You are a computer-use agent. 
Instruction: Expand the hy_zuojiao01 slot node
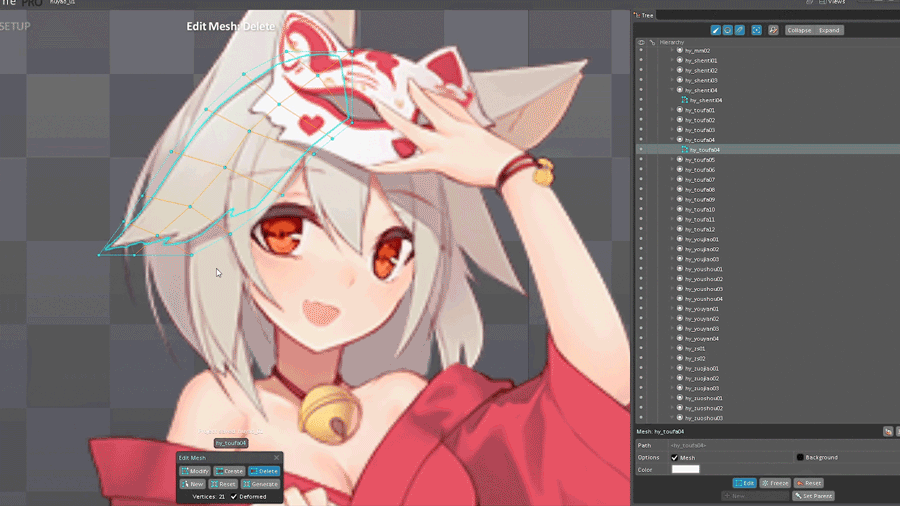tap(672, 368)
